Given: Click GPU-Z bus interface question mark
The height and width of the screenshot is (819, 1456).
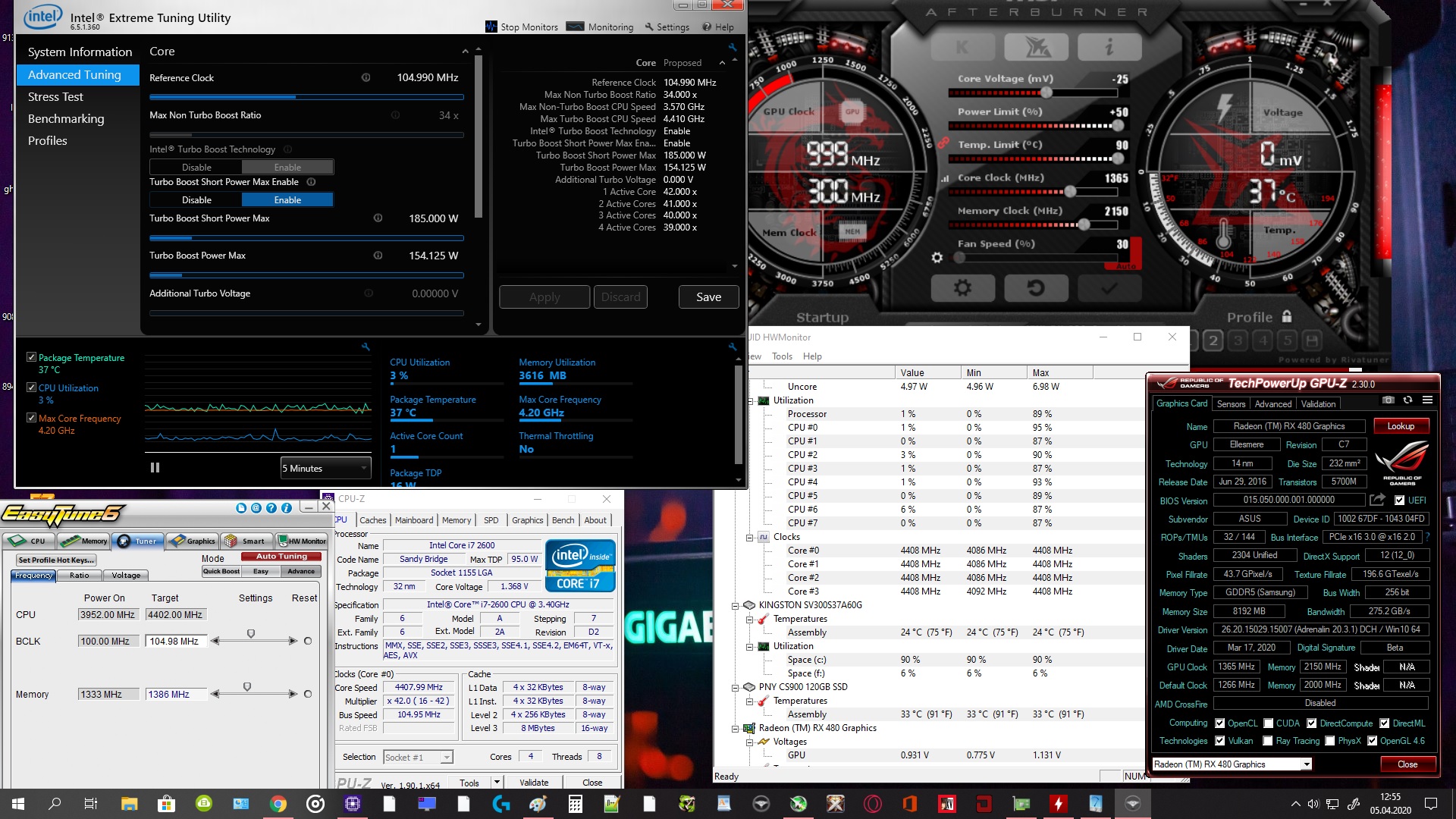Looking at the screenshot, I should [1427, 537].
